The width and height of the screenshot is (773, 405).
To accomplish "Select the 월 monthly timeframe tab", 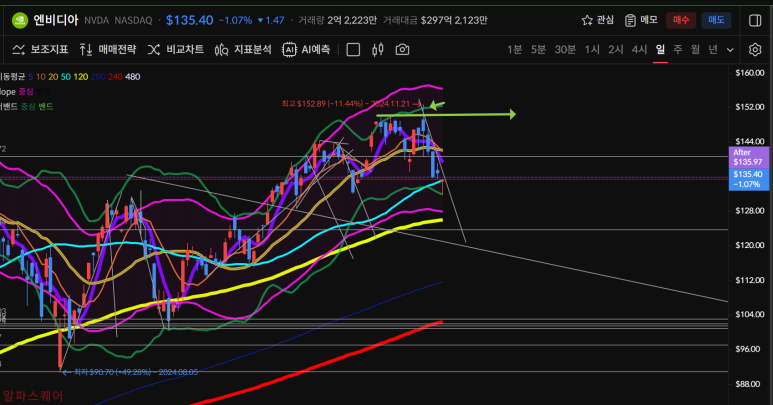I will pos(695,50).
